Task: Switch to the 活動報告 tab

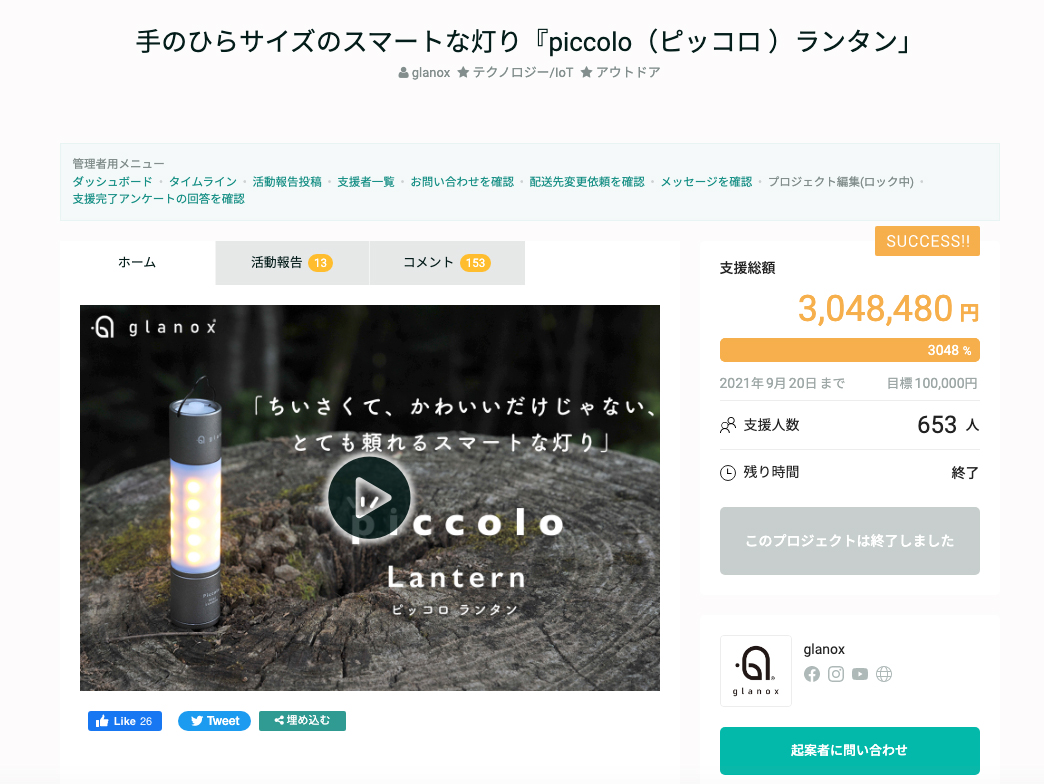Action: pos(292,263)
